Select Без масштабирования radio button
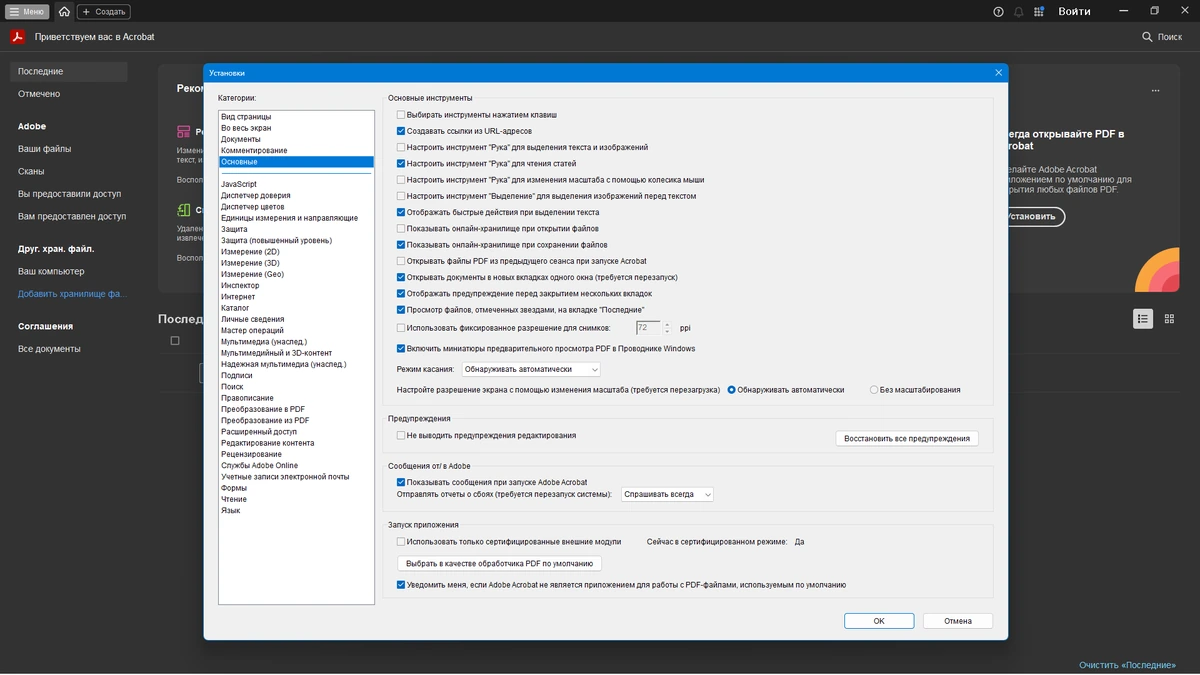Image resolution: width=1200 pixels, height=675 pixels. [x=874, y=390]
